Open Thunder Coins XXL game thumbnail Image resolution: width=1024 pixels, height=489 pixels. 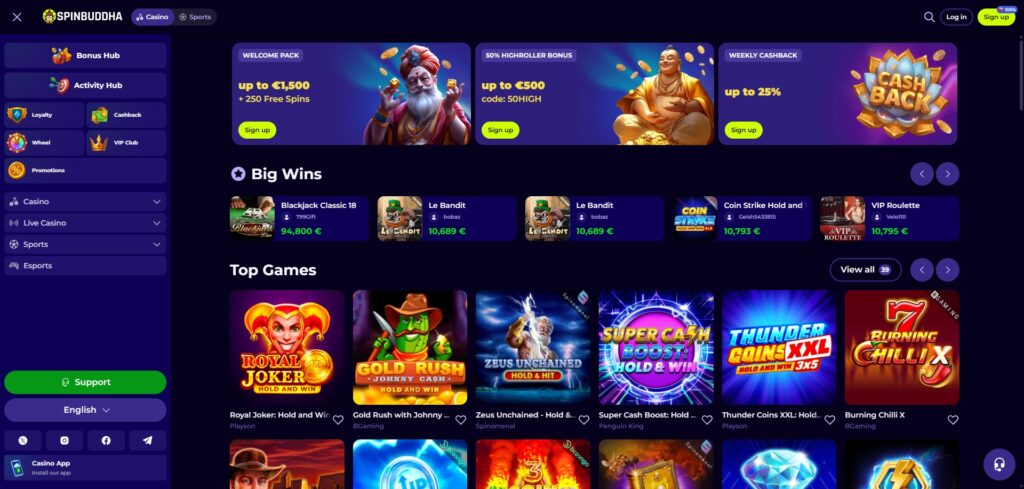779,347
